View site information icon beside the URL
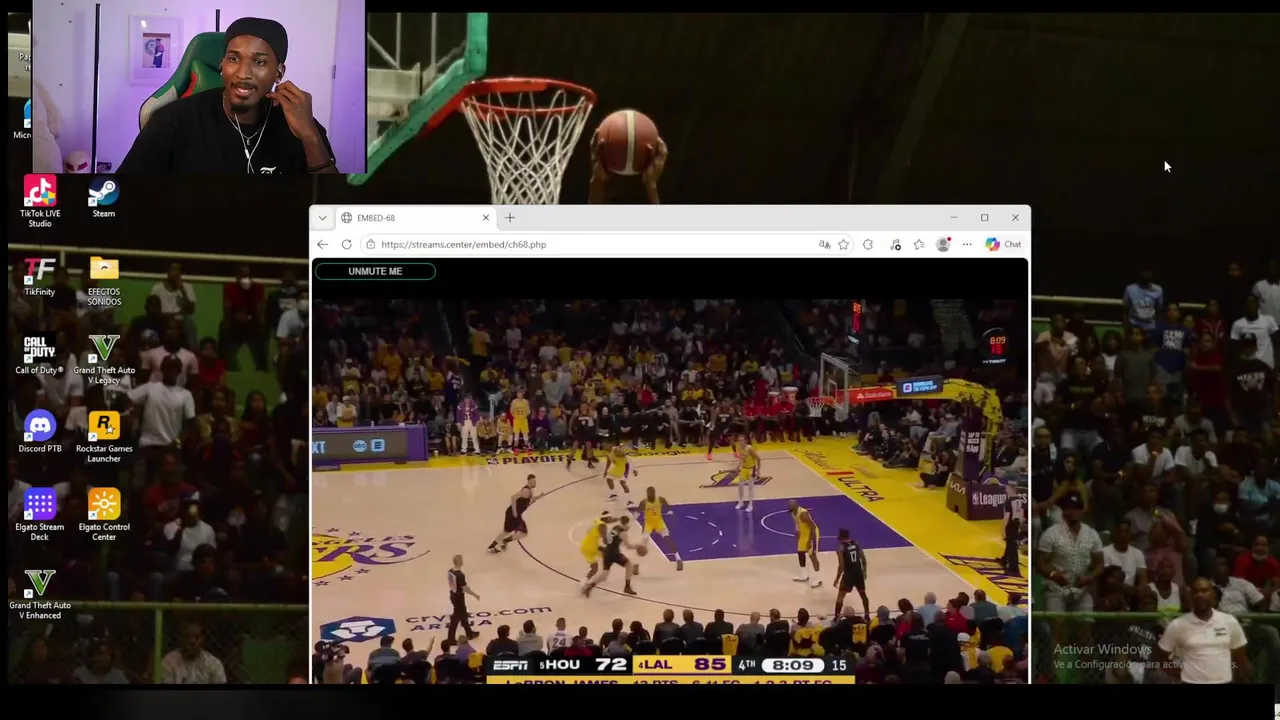Image resolution: width=1280 pixels, height=720 pixels. point(370,244)
